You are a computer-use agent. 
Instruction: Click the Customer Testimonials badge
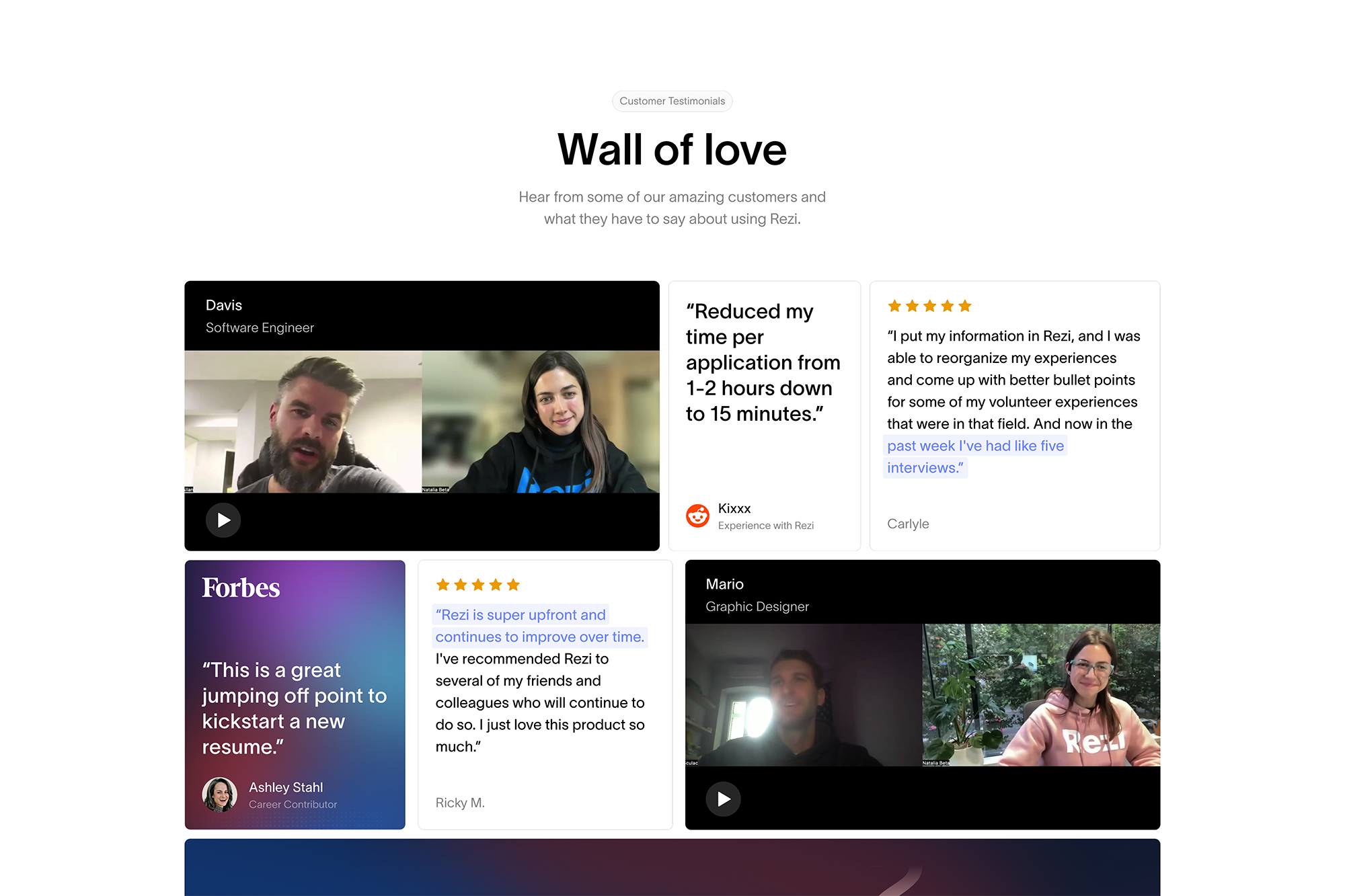point(672,101)
